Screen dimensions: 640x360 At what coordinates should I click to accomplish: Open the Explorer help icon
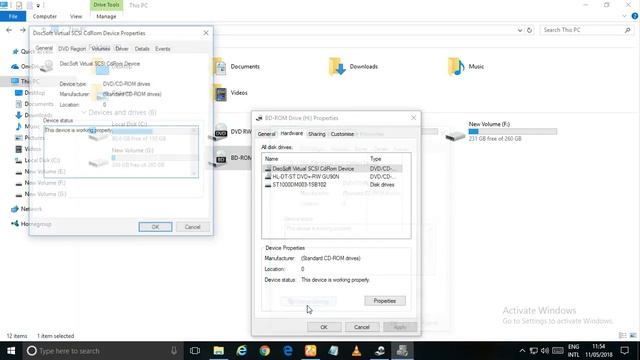635,16
